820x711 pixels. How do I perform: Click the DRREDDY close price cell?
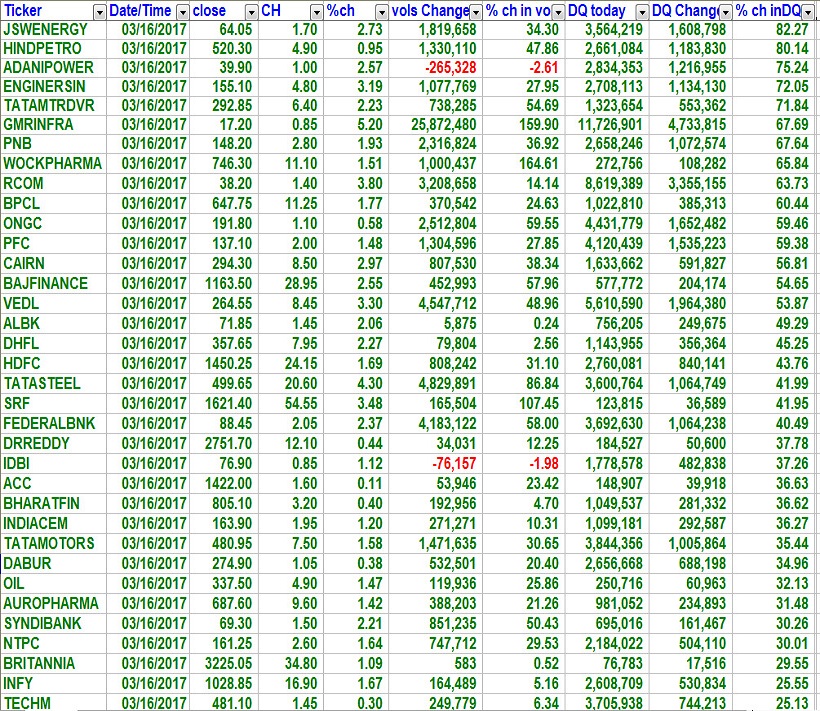point(224,444)
